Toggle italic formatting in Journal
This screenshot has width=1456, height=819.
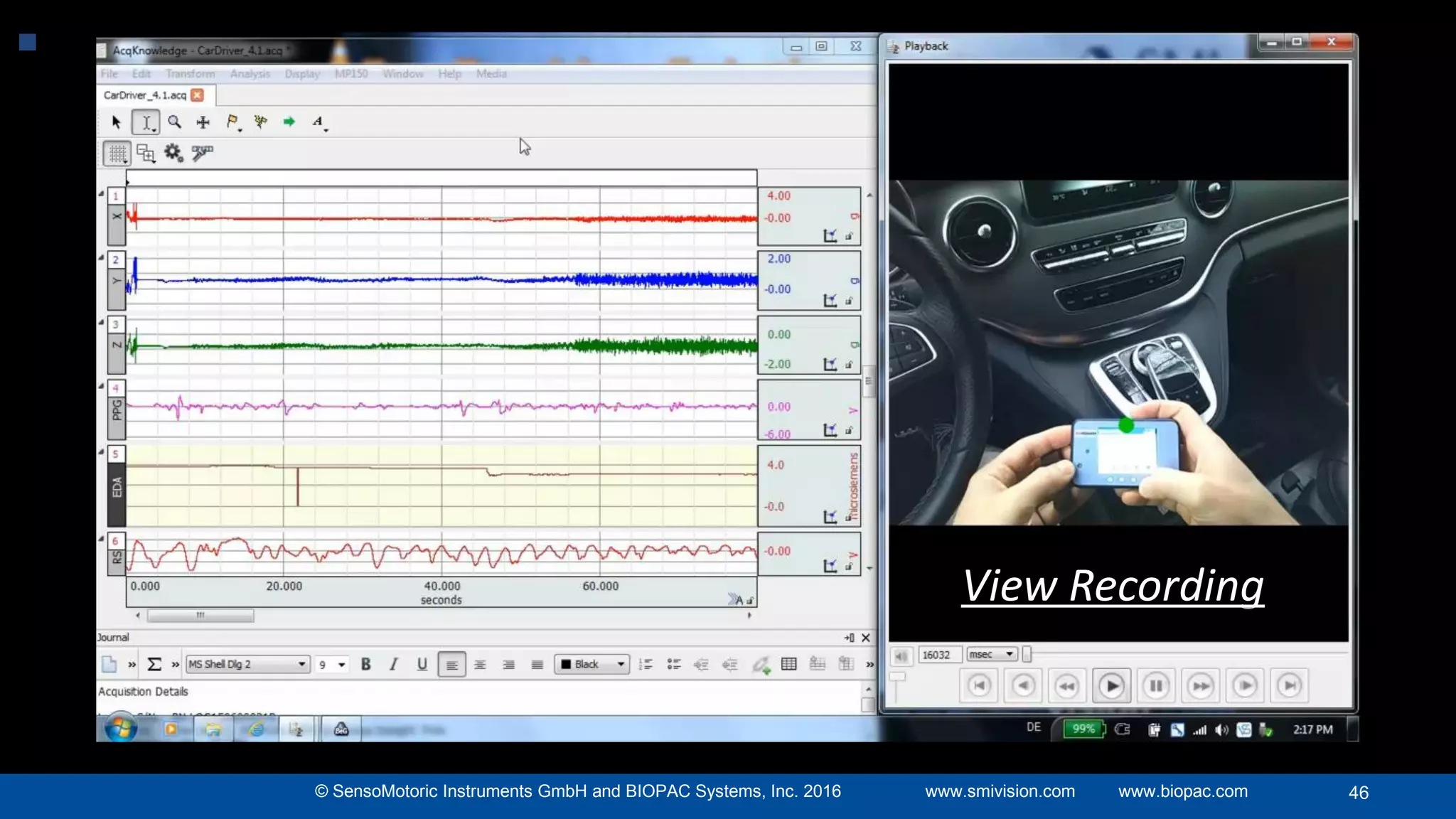pos(394,664)
